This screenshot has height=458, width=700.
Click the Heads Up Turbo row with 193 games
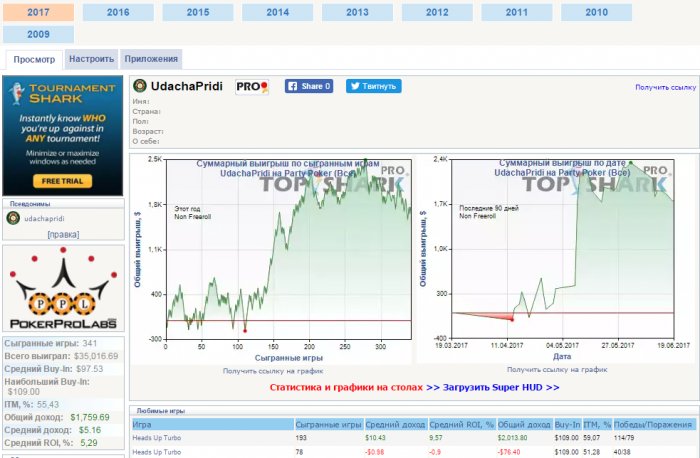pos(414,438)
